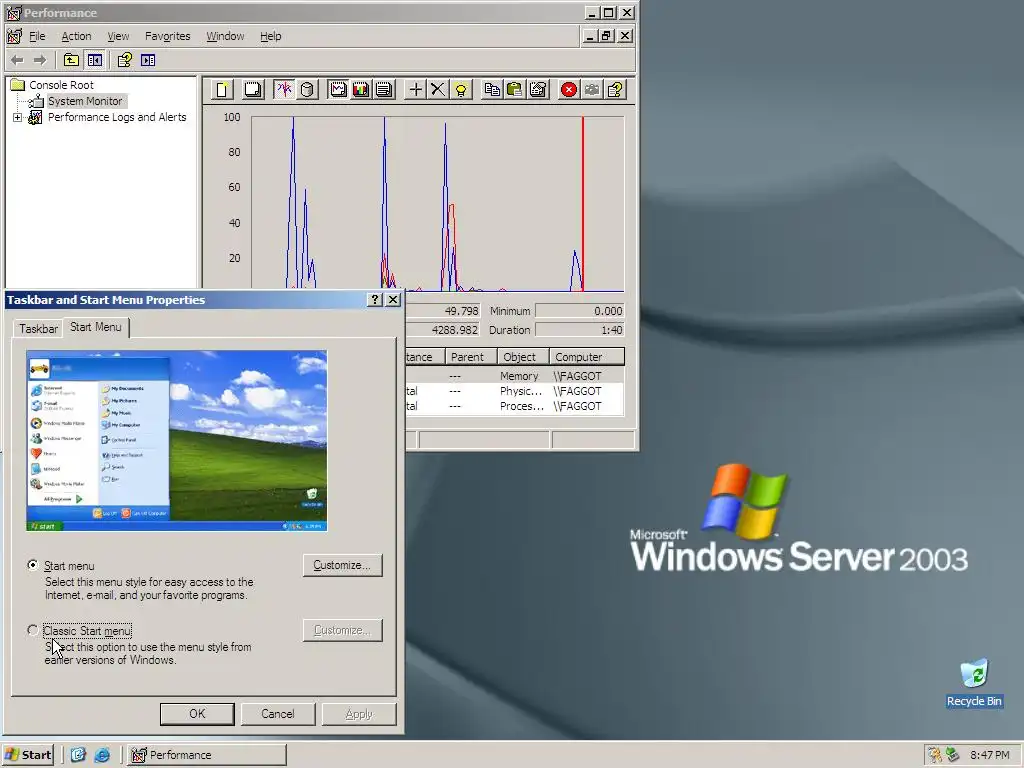This screenshot has height=768, width=1024.
Task: Select the Start menu radio button
Action: (x=33, y=565)
